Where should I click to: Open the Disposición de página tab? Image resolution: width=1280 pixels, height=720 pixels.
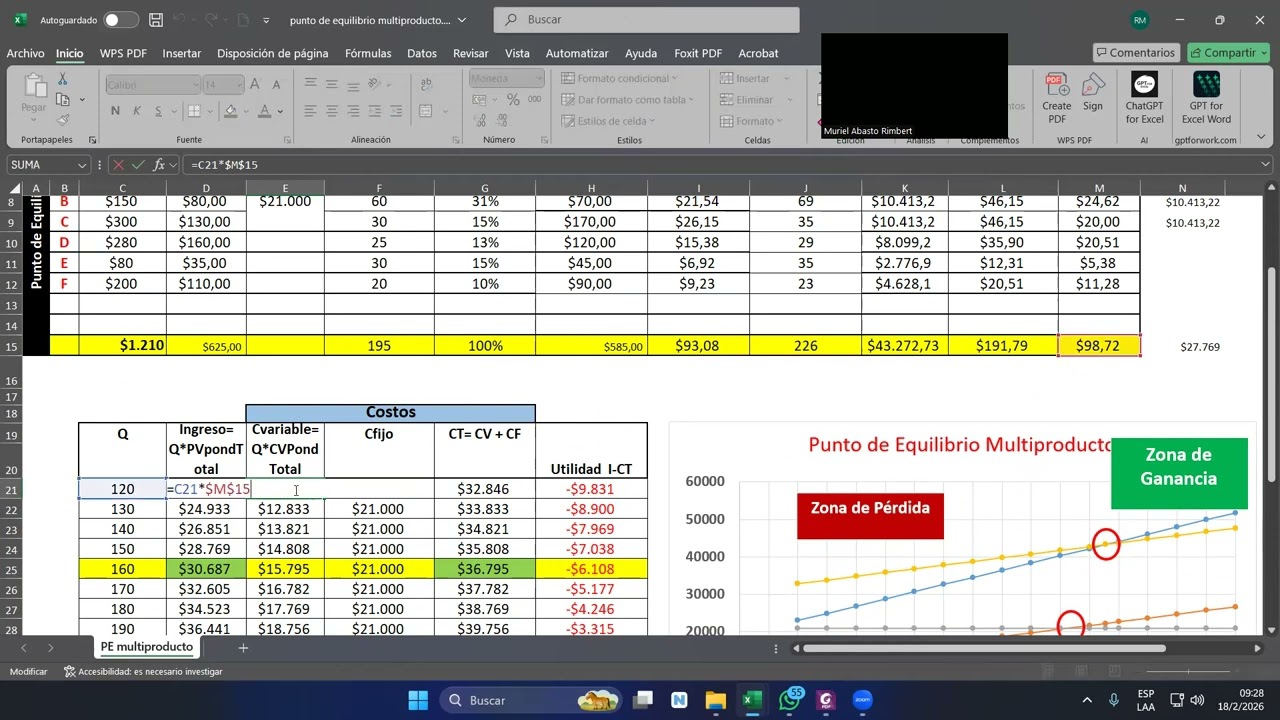[x=272, y=53]
